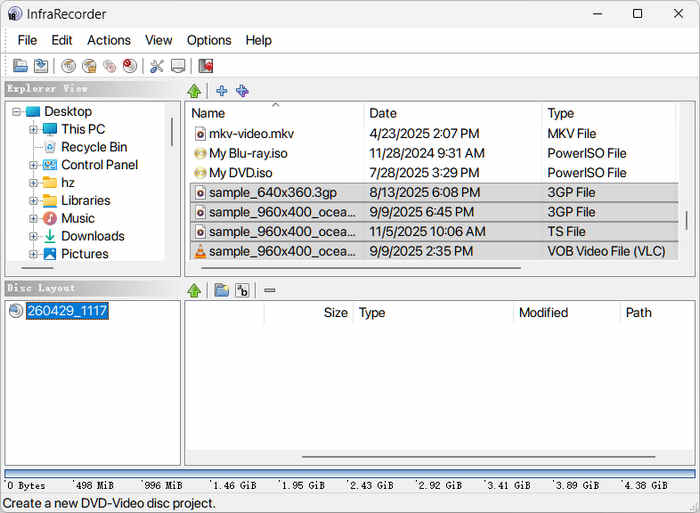Click the Disc Layout list horizontal scrollbar
This screenshot has width=700, height=513.
pyautogui.click(x=479, y=457)
